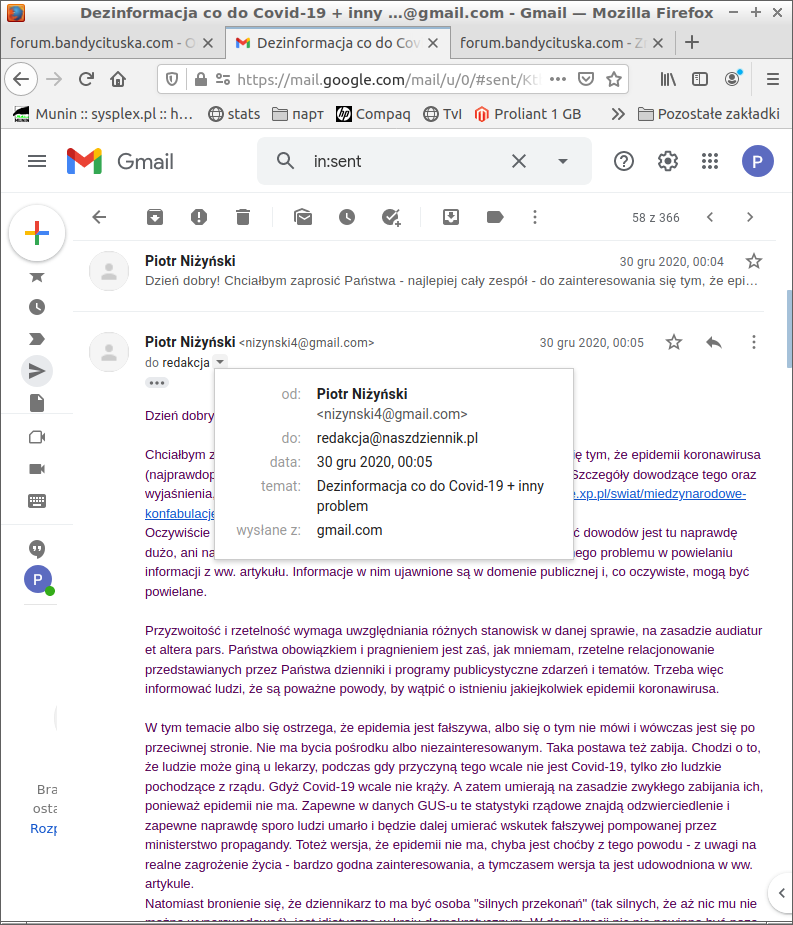Open a new browser tab

(692, 42)
